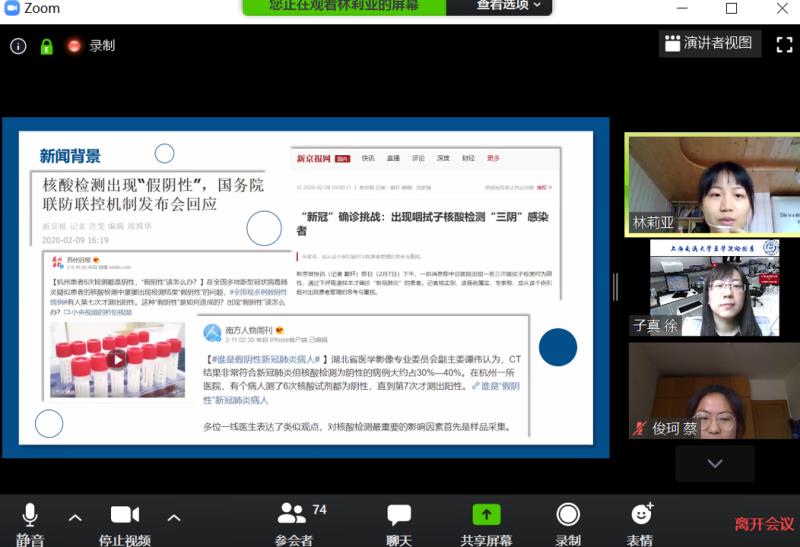The height and width of the screenshot is (547, 800).
Task: Open the chat (聊天) panel
Action: pyautogui.click(x=399, y=524)
